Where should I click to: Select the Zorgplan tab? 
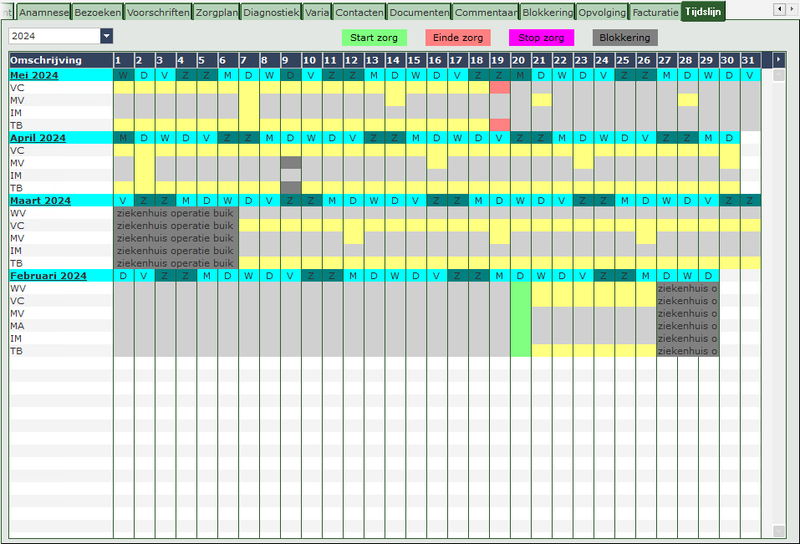pos(216,12)
